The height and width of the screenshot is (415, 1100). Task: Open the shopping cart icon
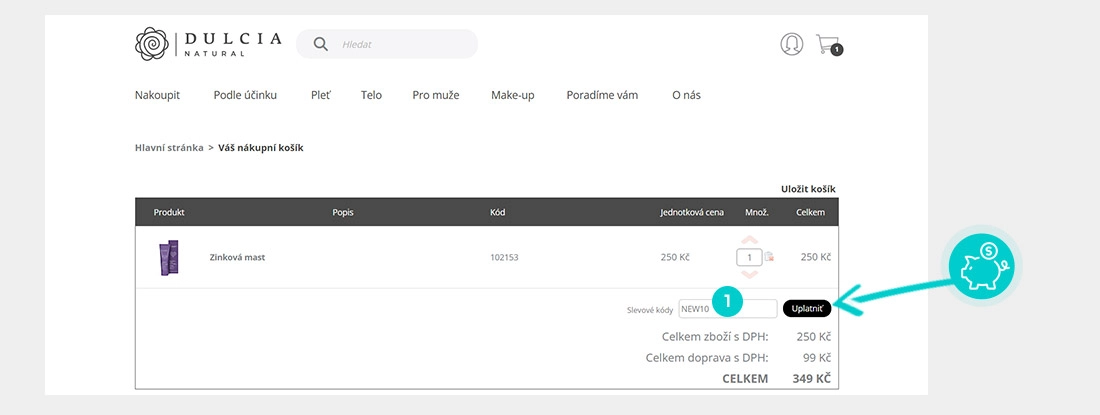pos(829,45)
